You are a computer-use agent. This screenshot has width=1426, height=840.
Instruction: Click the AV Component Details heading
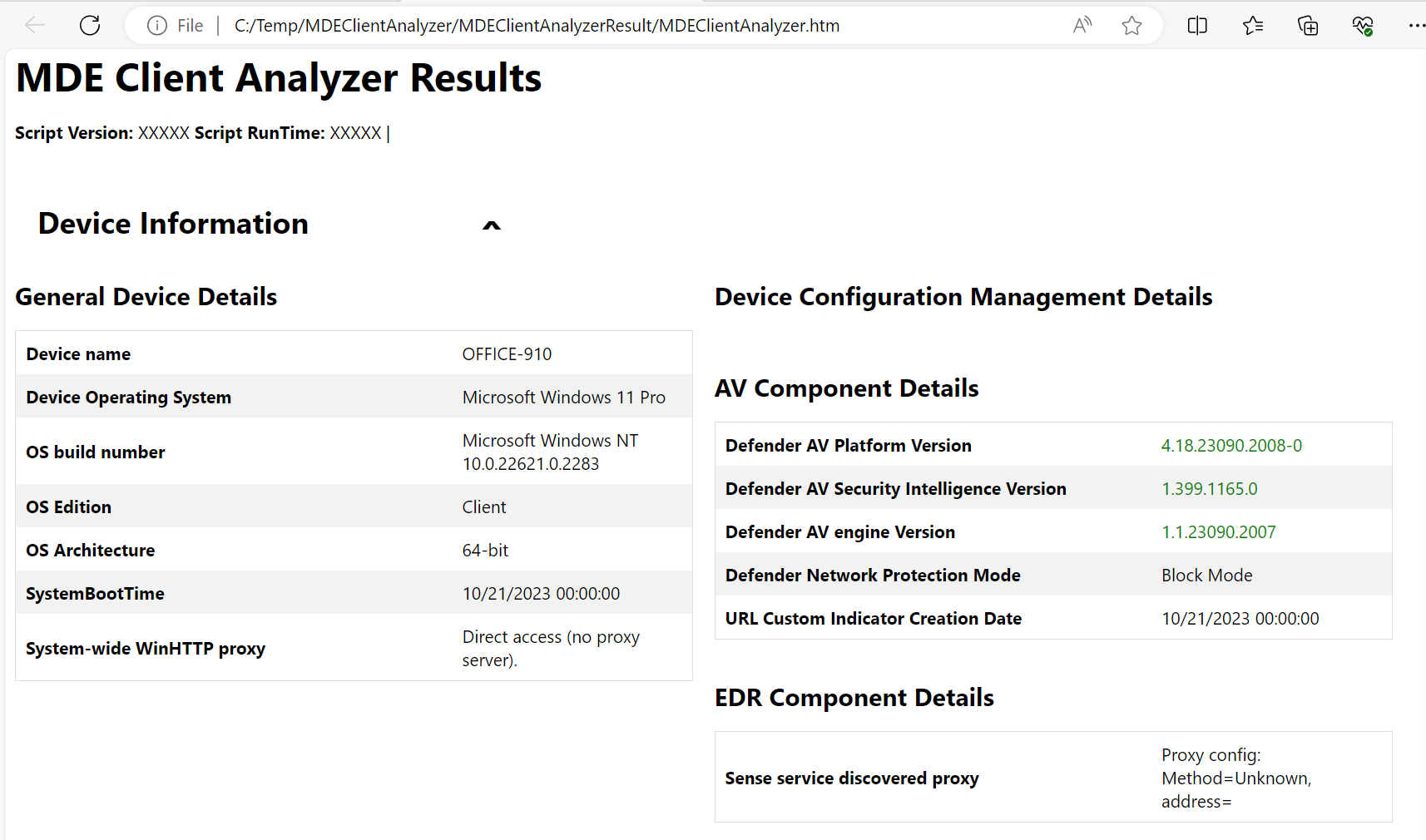(846, 388)
